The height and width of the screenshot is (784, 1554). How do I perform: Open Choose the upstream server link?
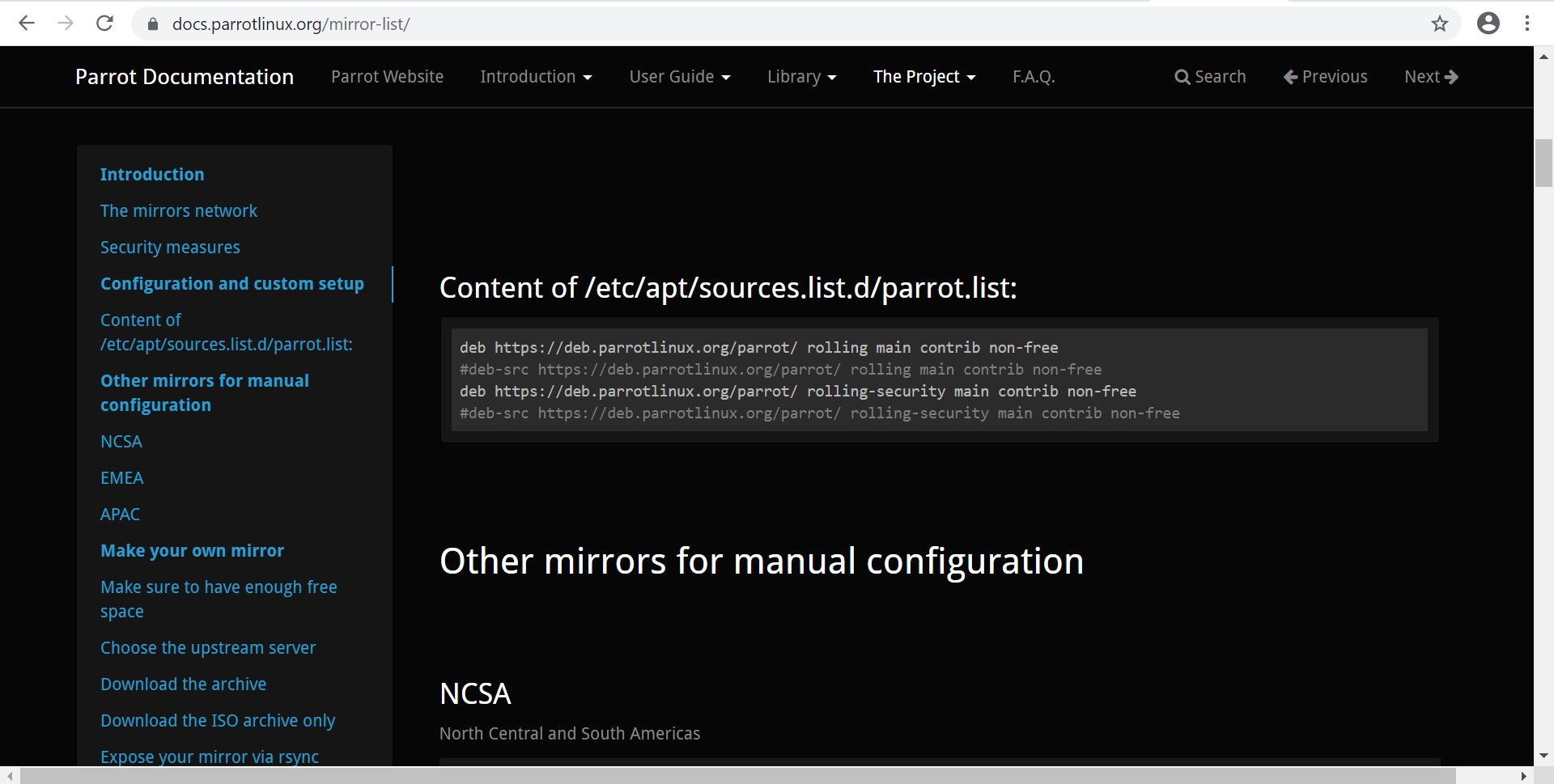[x=208, y=648]
